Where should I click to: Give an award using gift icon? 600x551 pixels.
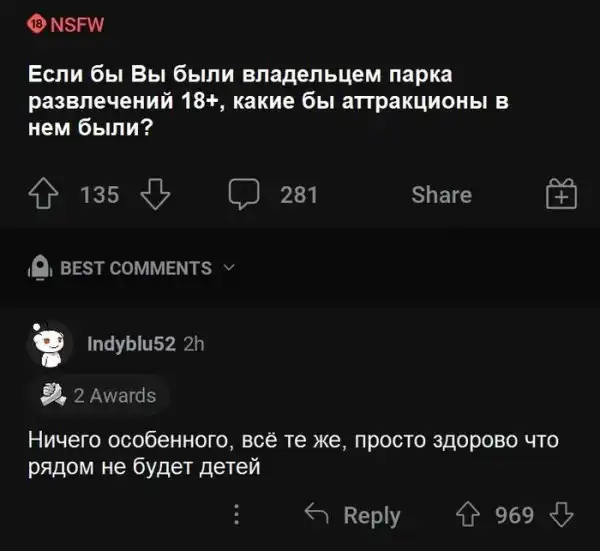562,193
